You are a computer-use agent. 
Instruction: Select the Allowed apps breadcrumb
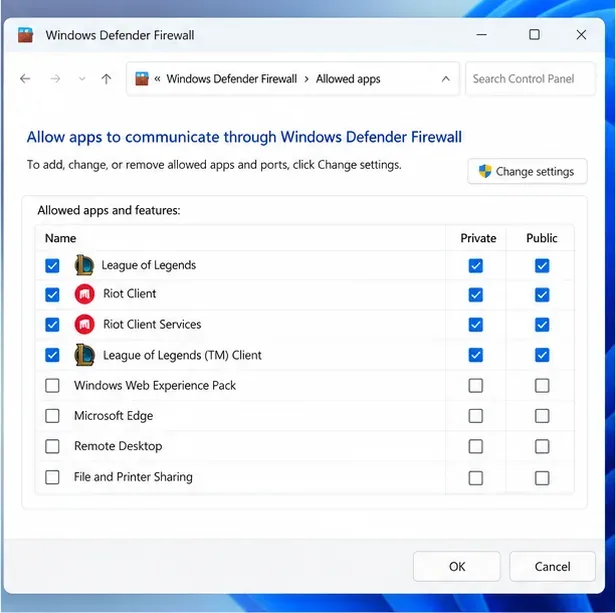[348, 79]
